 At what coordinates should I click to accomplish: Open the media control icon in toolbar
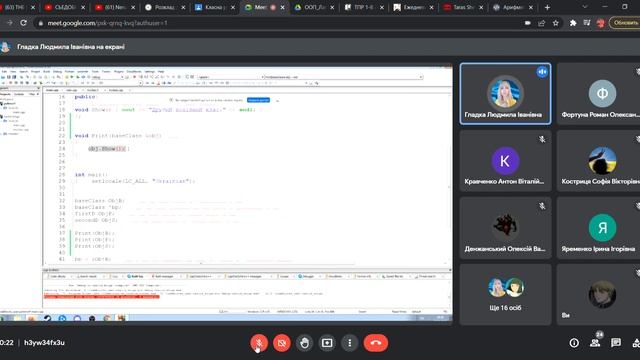(x=587, y=23)
